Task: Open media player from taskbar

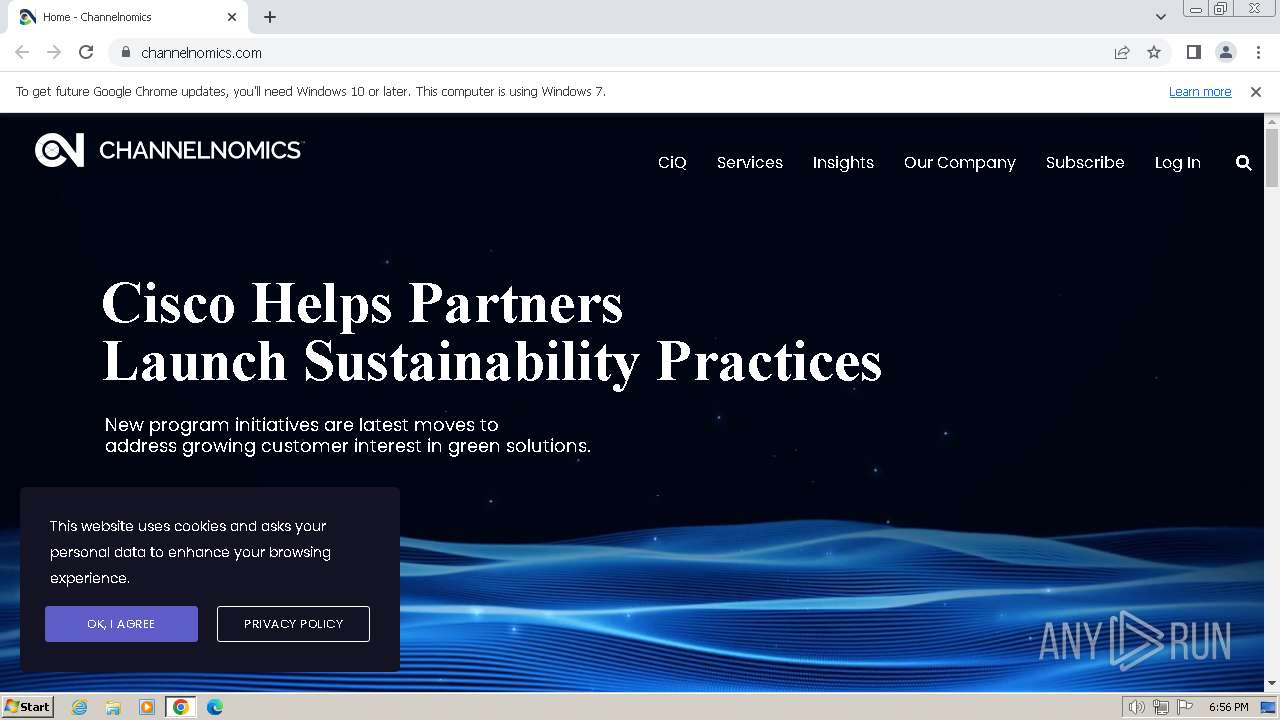Action: pos(147,707)
